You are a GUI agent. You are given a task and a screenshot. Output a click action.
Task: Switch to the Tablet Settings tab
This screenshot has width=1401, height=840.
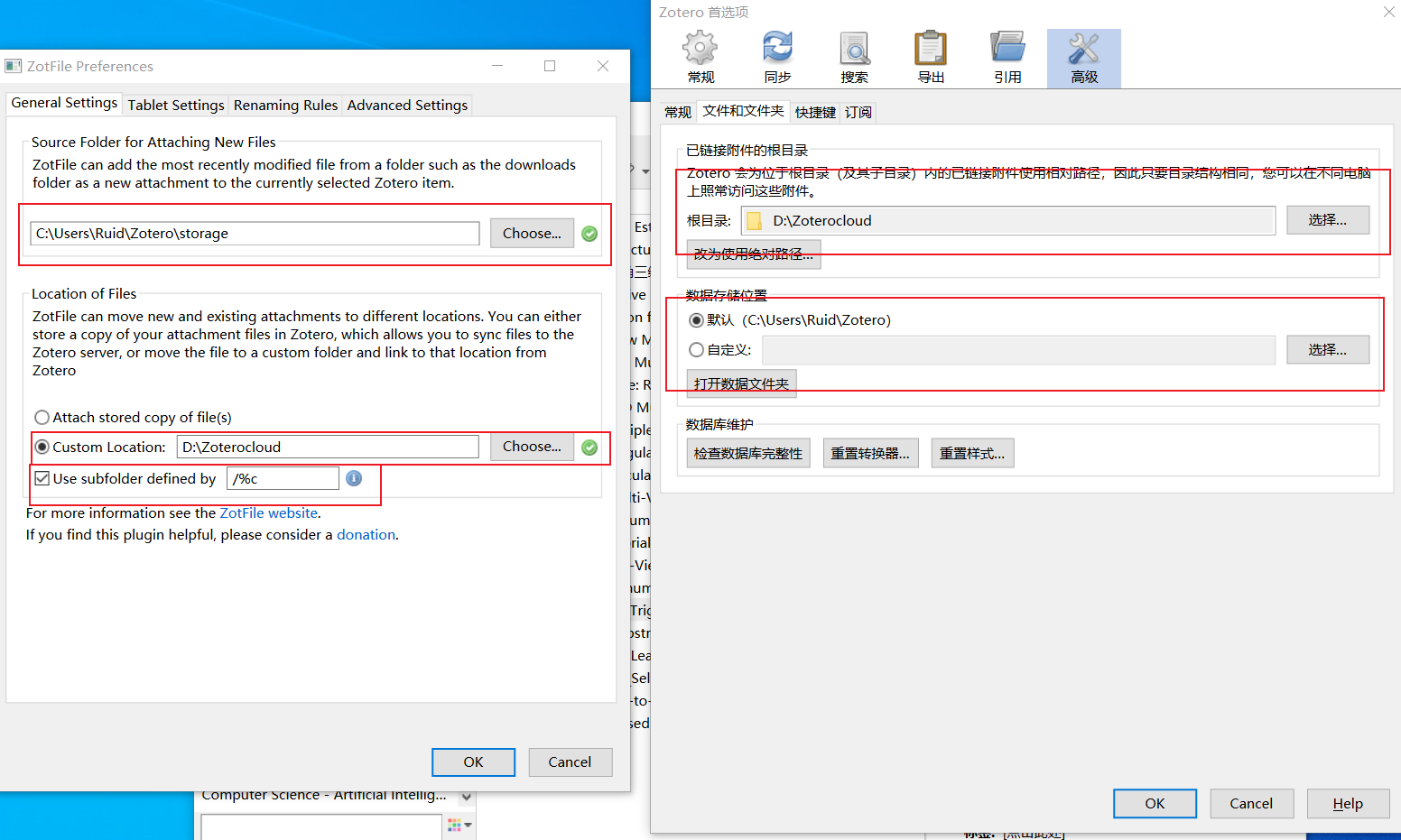[x=176, y=105]
